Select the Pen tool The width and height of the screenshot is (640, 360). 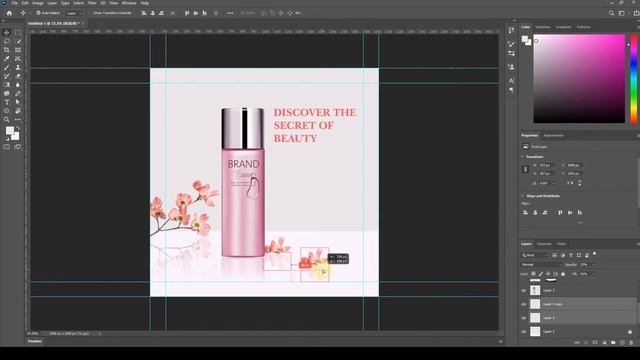tap(18, 93)
